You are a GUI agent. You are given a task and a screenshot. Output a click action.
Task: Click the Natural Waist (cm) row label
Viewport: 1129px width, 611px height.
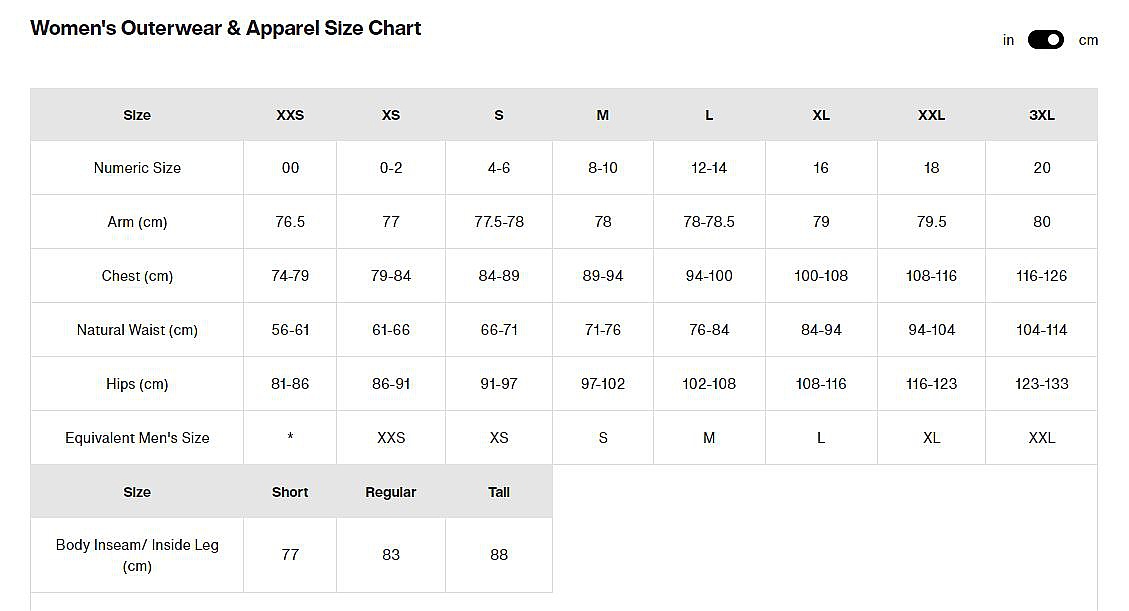pos(137,330)
